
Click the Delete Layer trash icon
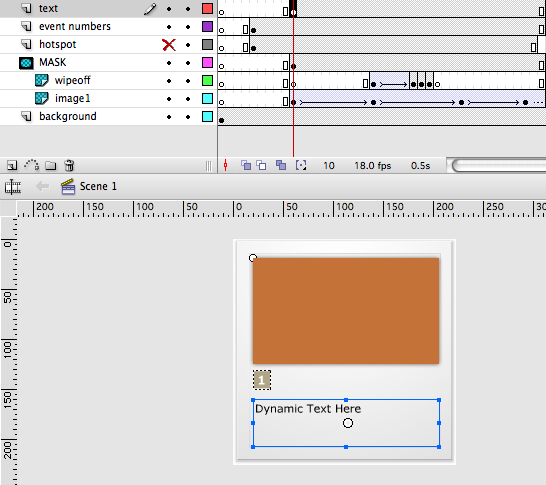(69, 165)
